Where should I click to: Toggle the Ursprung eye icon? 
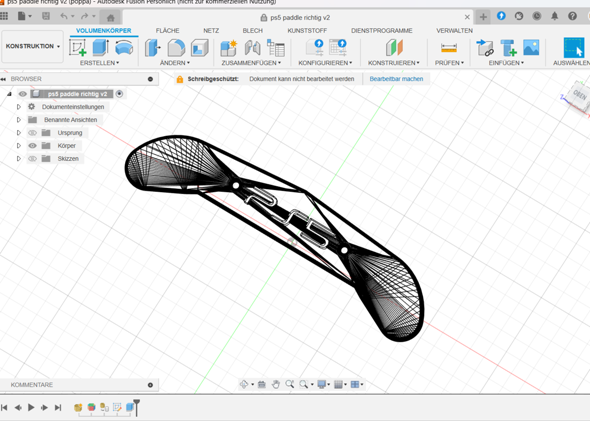coord(32,132)
